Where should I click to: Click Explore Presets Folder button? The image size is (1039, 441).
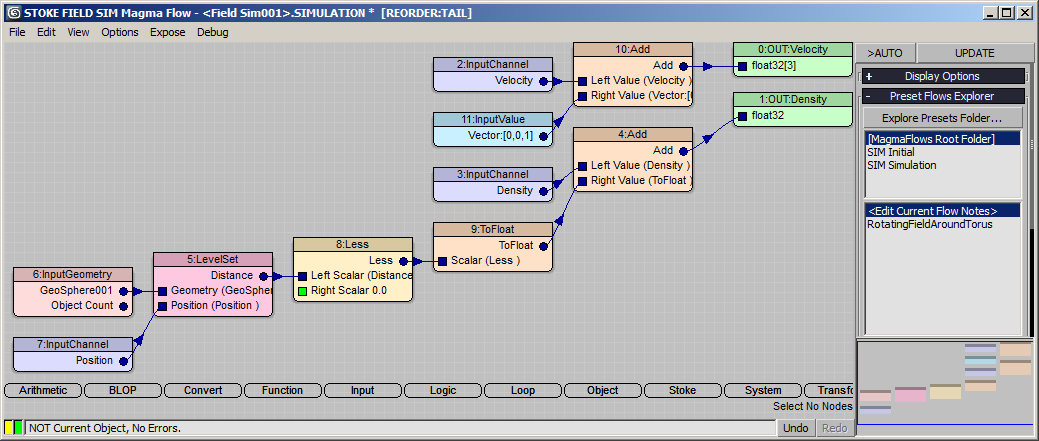point(942,119)
